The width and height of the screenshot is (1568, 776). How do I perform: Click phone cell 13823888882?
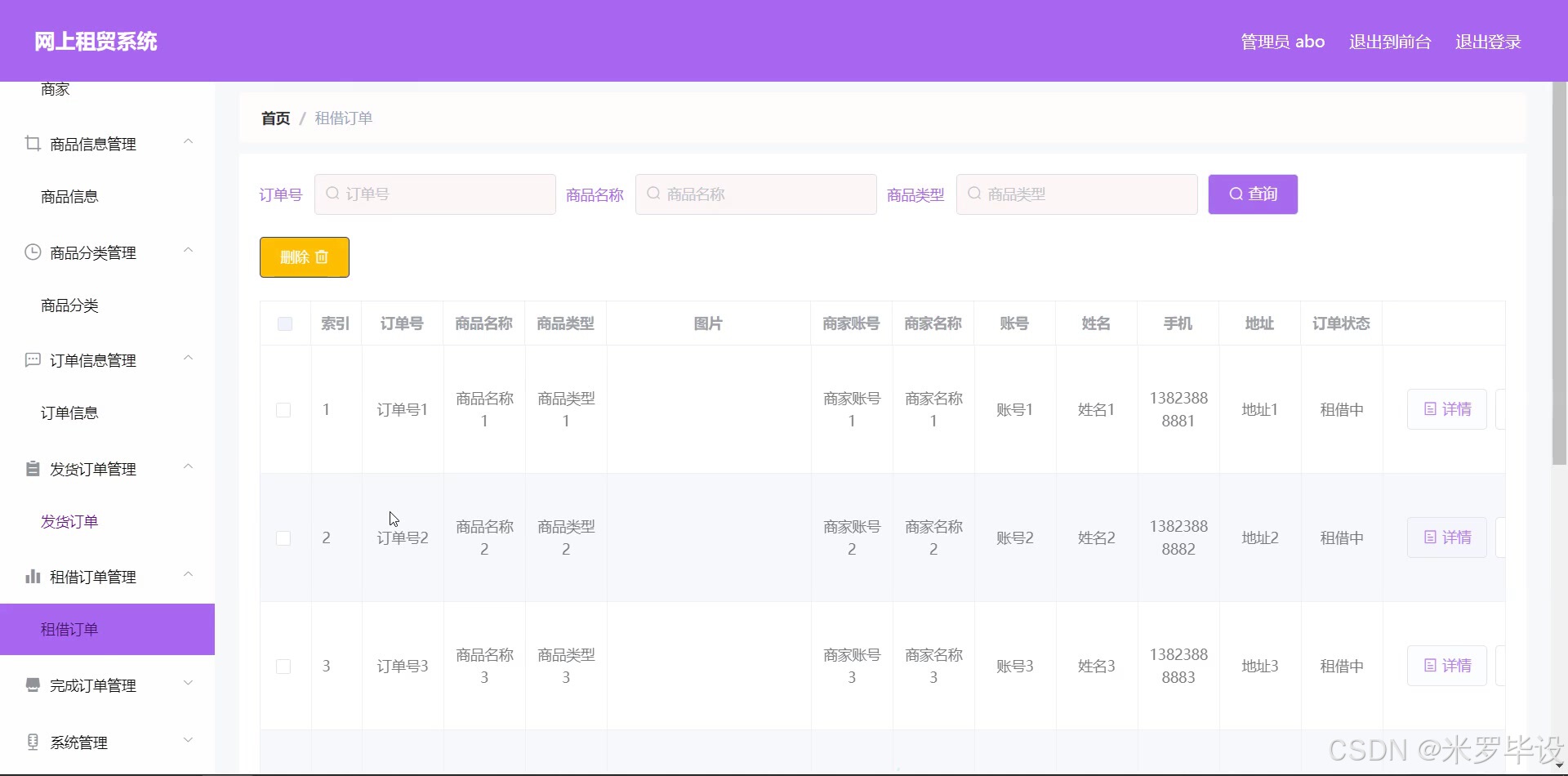(1178, 537)
